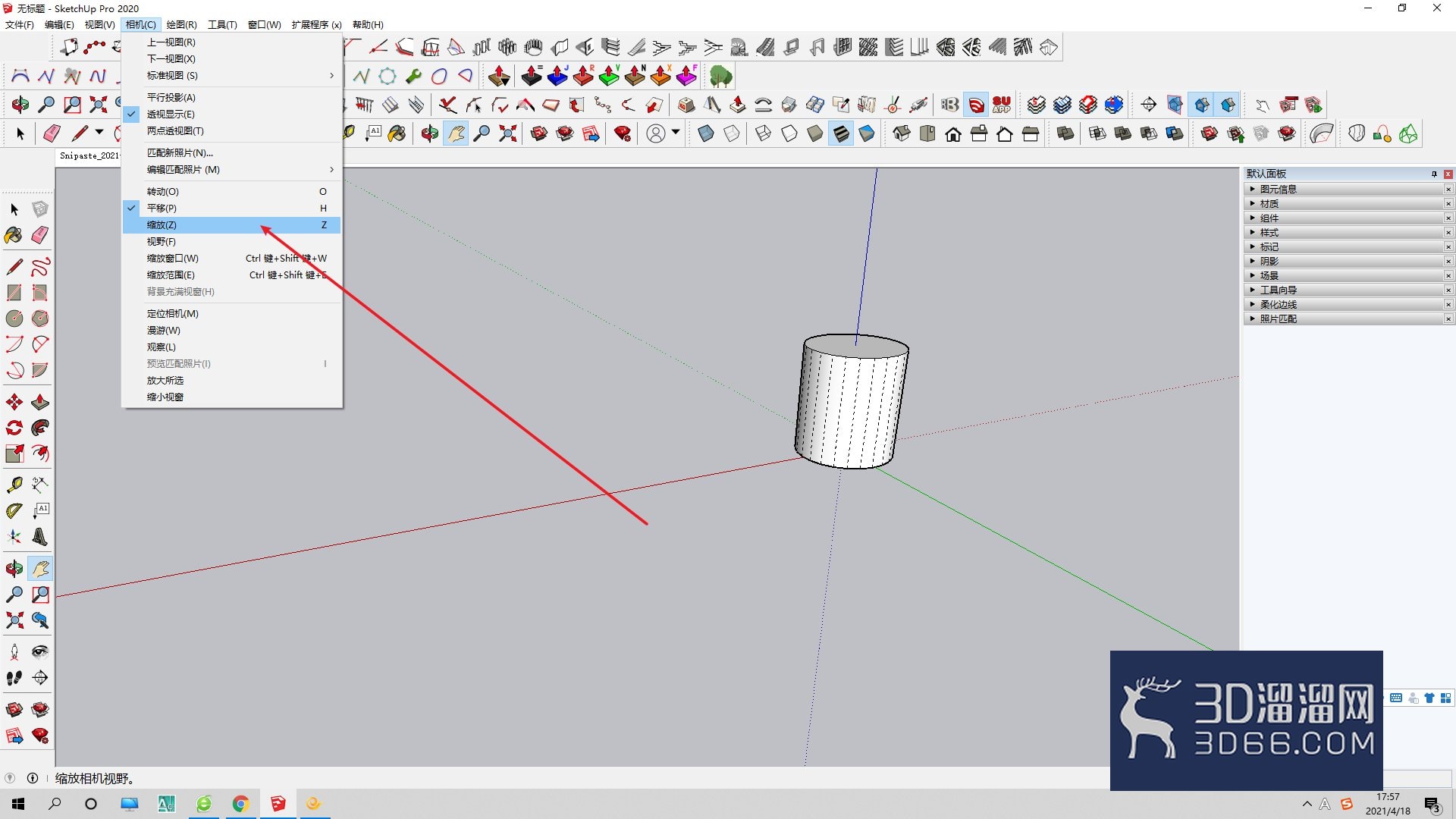Toggle 平移 pan menu entry

point(231,208)
